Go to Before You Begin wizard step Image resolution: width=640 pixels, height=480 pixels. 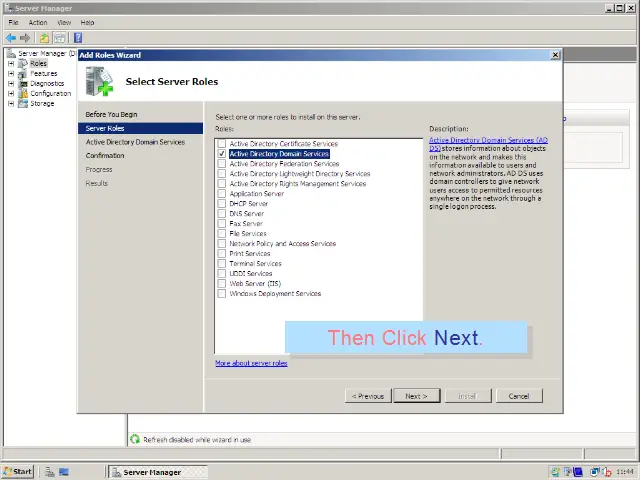111,115
